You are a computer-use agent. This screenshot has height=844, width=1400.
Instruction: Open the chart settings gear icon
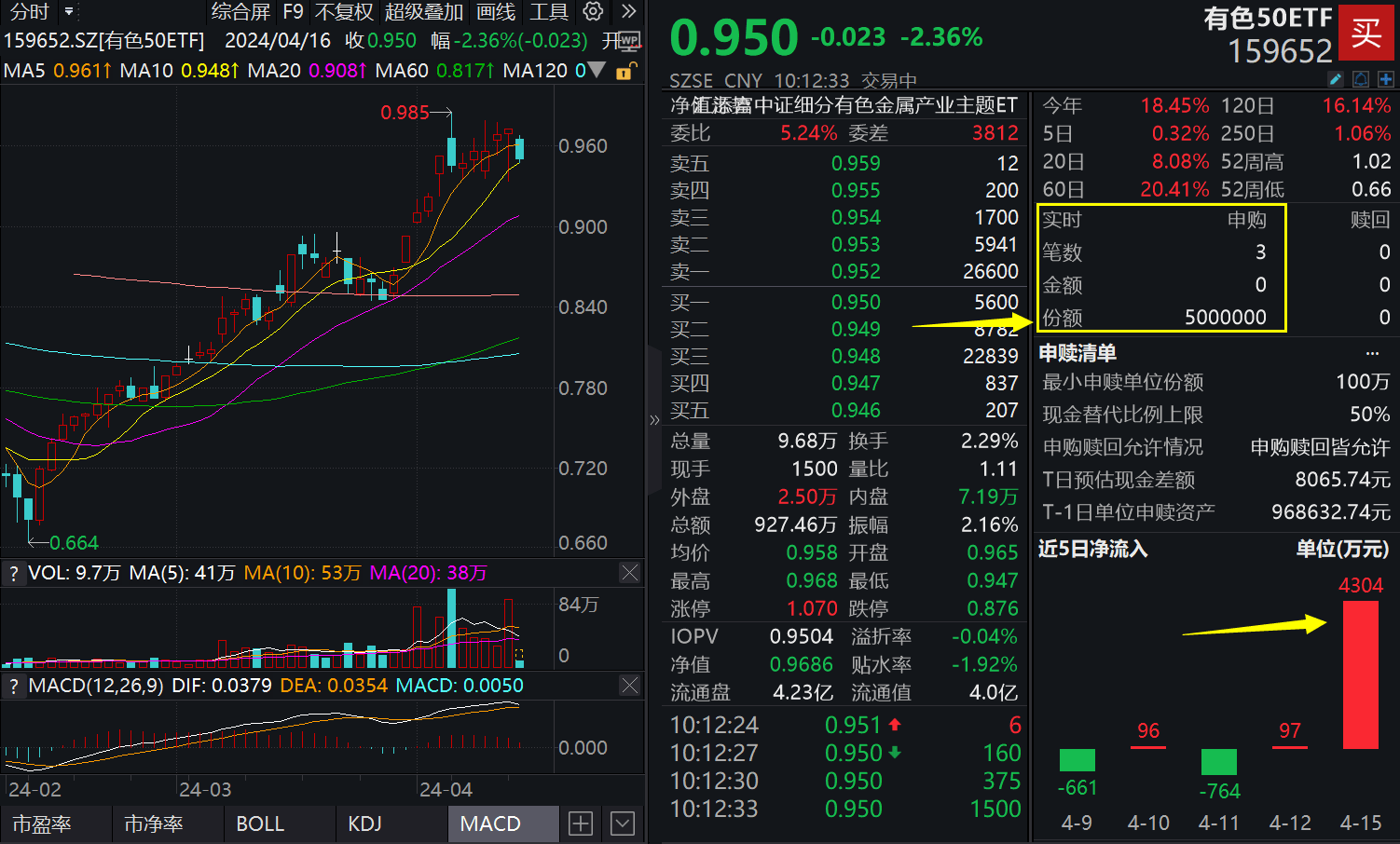(593, 12)
